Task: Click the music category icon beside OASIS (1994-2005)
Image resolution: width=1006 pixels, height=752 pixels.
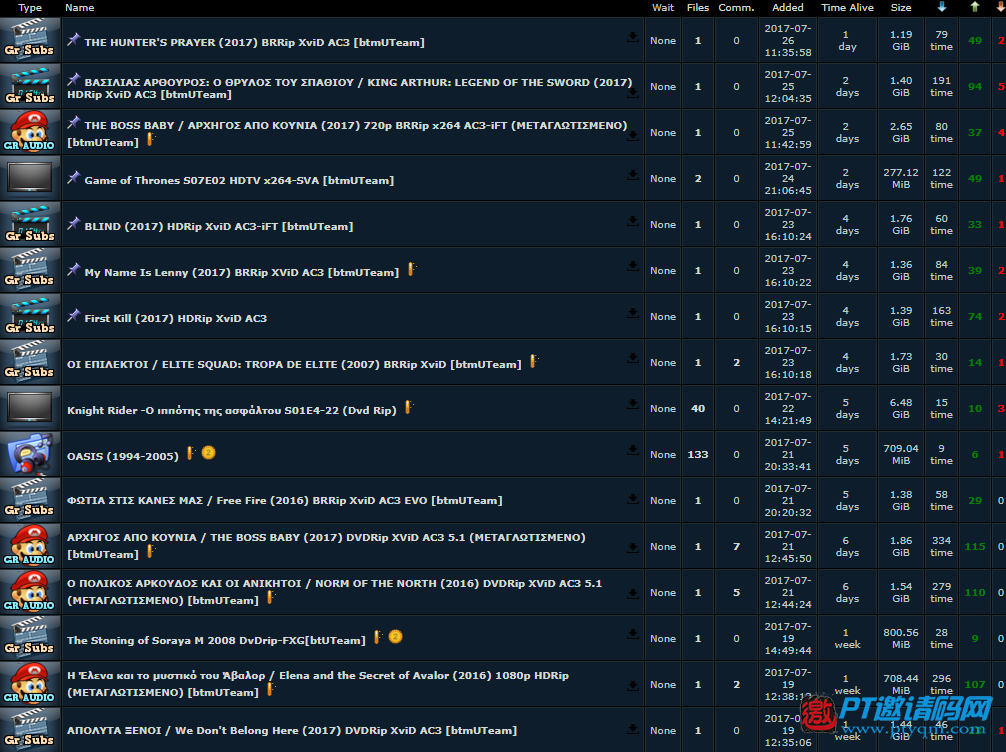Action: click(30, 454)
